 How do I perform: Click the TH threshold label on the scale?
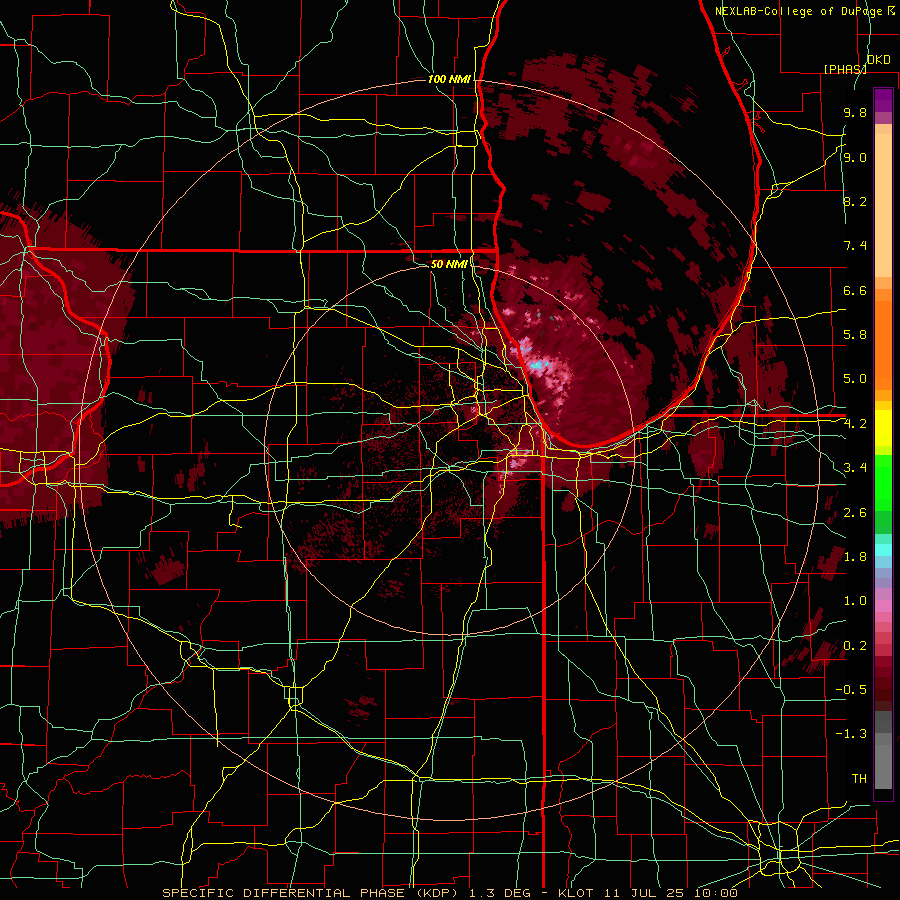click(859, 779)
